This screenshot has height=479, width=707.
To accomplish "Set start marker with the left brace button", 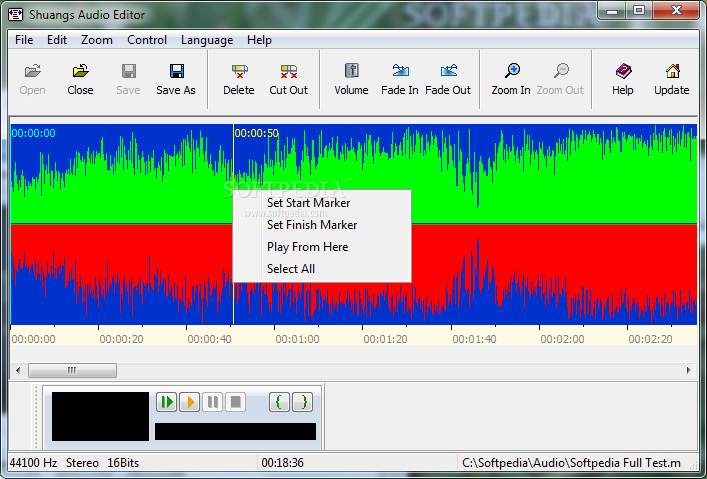I will pyautogui.click(x=279, y=401).
